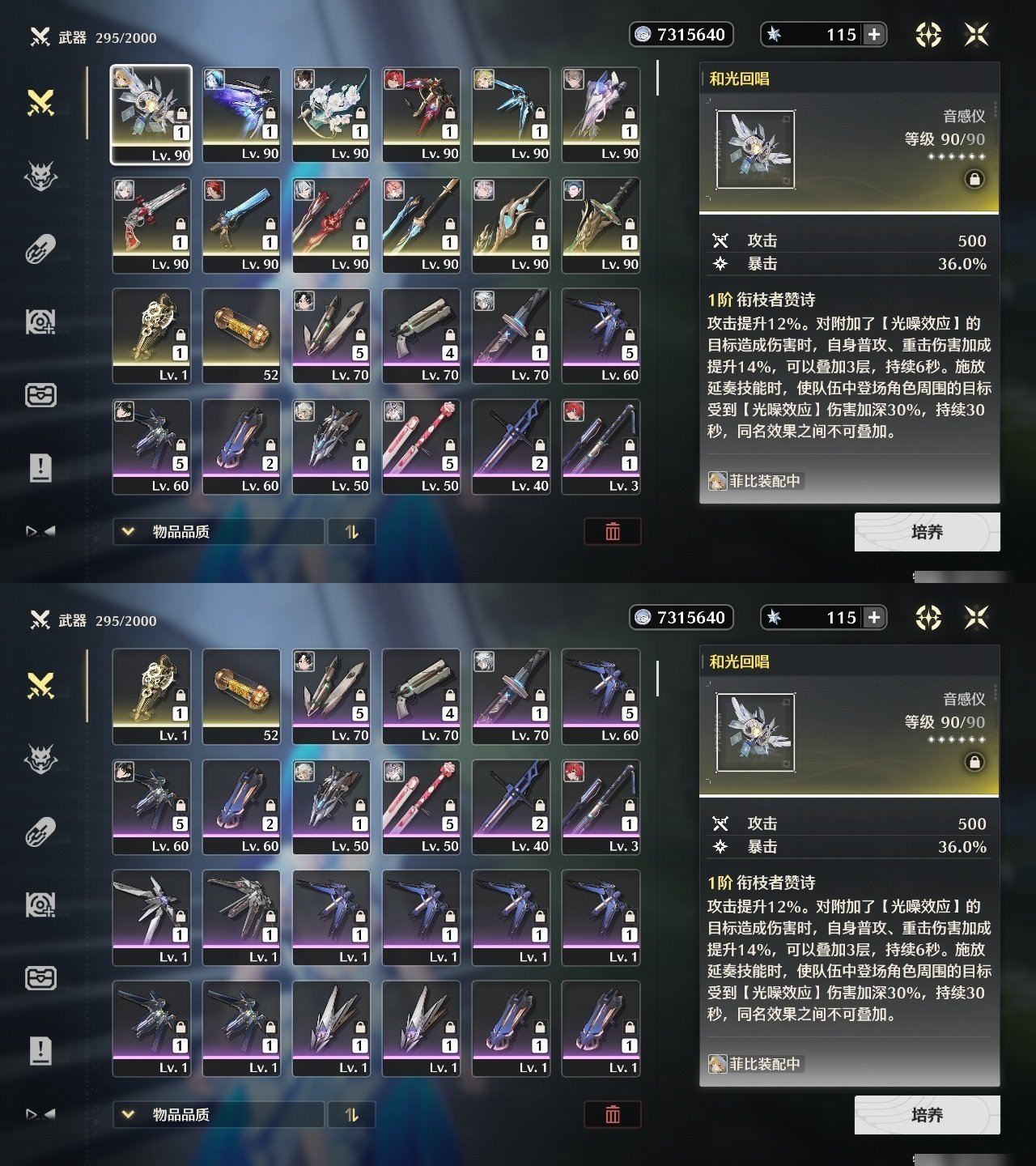The width and height of the screenshot is (1036, 1166).
Task: Click the circular target icon in lower panel header
Action: (928, 618)
